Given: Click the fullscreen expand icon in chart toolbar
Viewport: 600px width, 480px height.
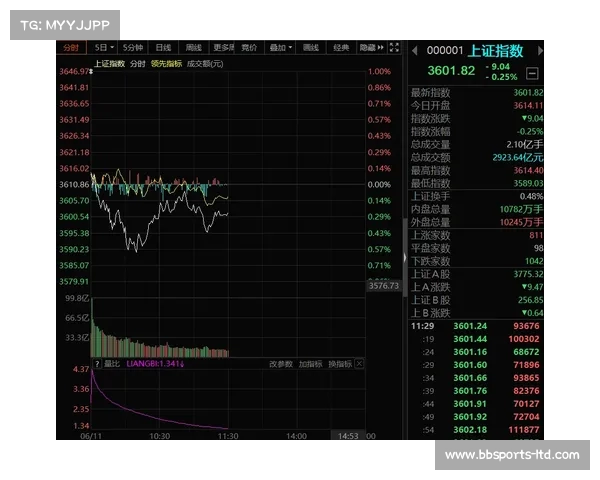Looking at the screenshot, I should [x=395, y=47].
